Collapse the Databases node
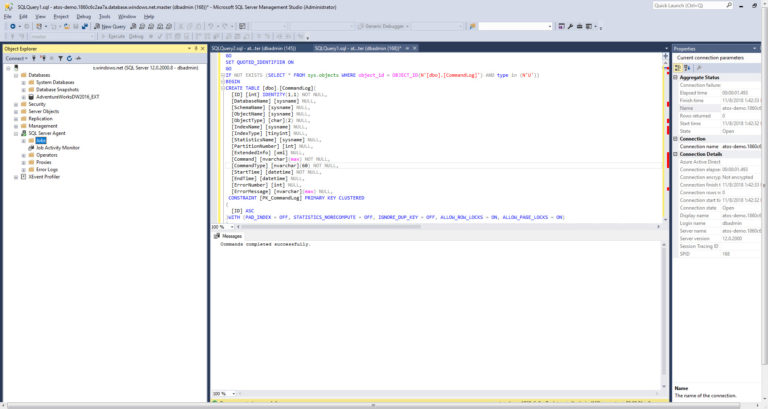 point(16,75)
